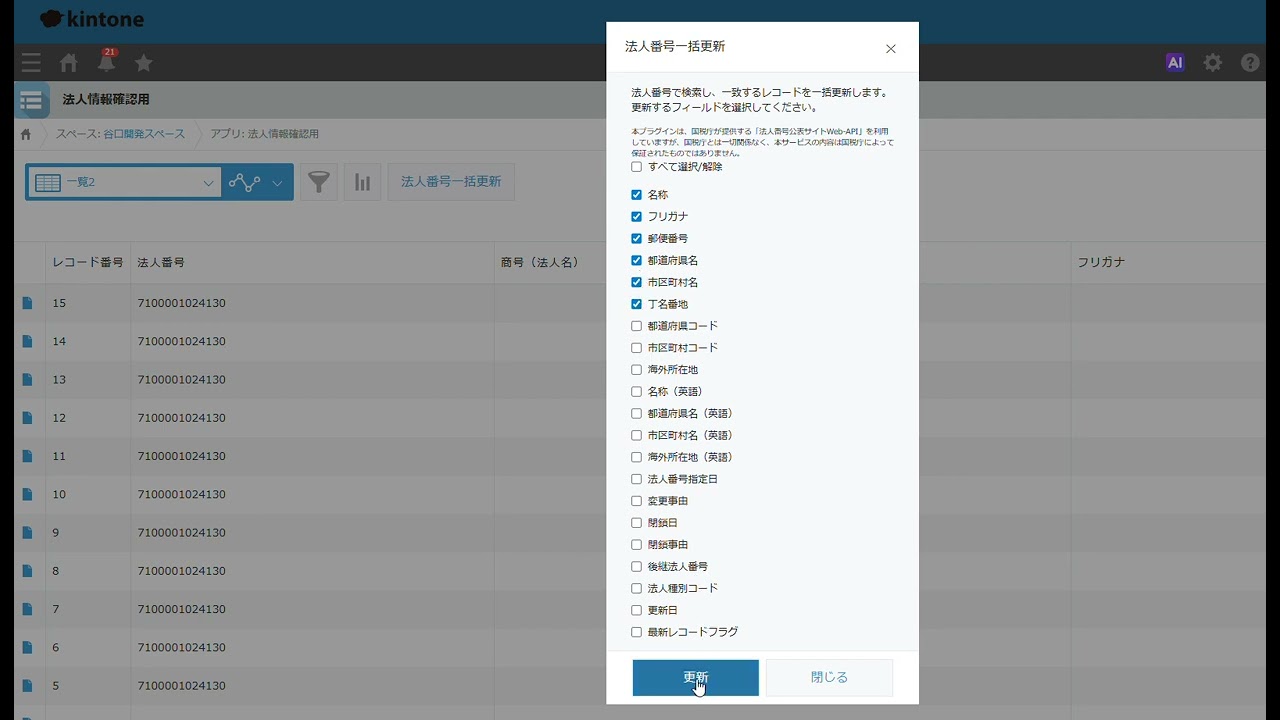This screenshot has width=1280, height=720.
Task: Open notifications bell with 21 badge
Action: click(106, 62)
